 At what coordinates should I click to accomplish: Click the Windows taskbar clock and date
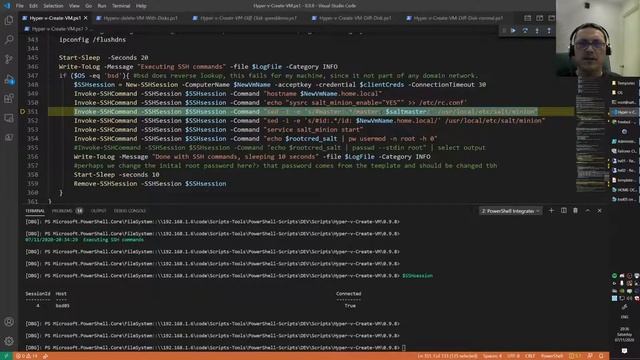click(x=624, y=334)
